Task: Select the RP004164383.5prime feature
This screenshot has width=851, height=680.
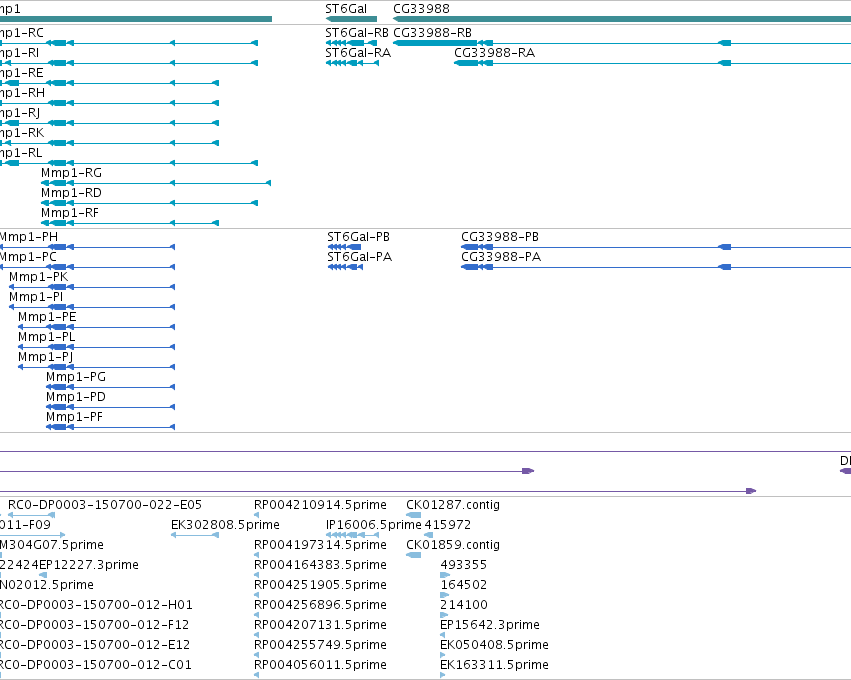Action: click(x=256, y=575)
